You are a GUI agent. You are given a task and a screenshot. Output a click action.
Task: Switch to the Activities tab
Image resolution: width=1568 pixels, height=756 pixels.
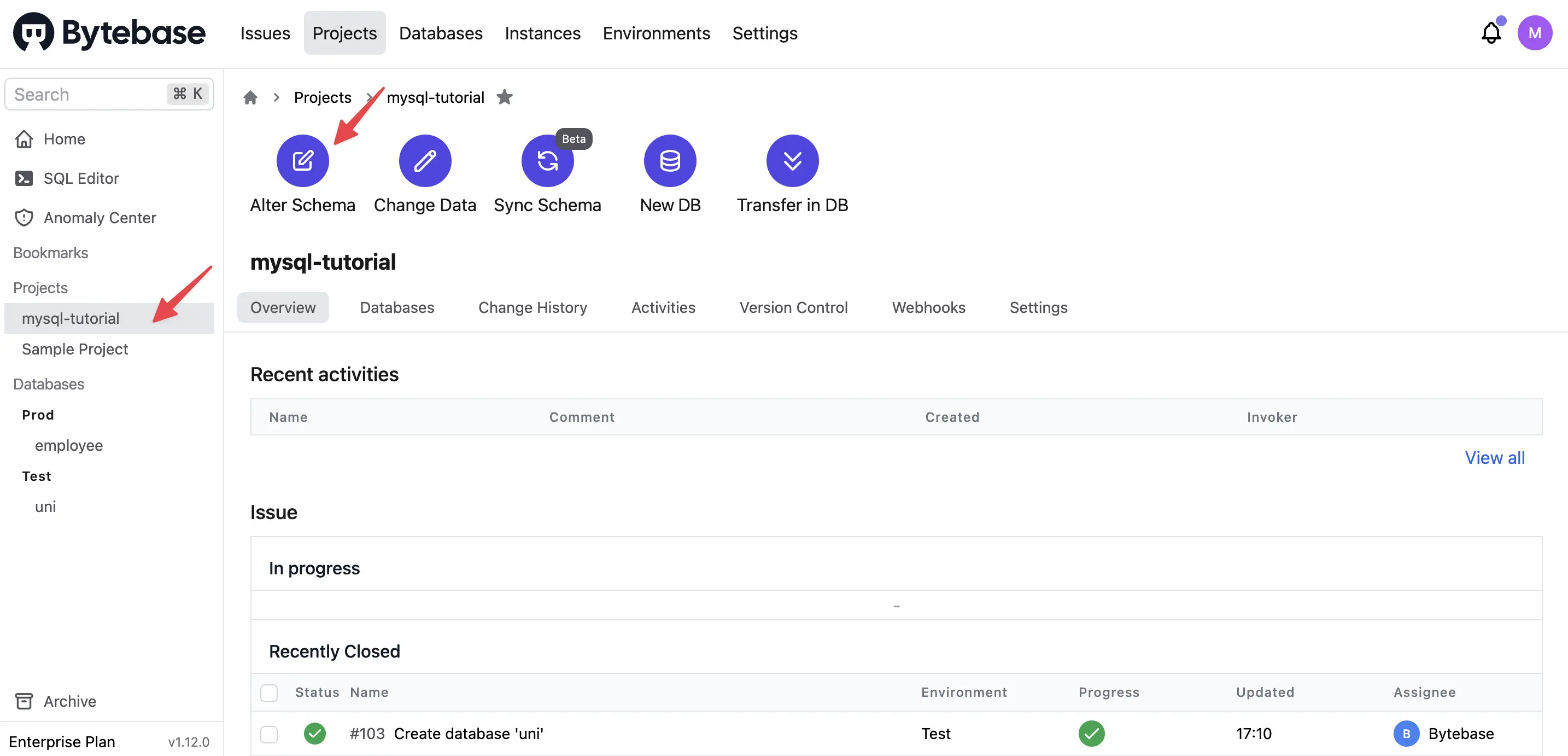663,307
